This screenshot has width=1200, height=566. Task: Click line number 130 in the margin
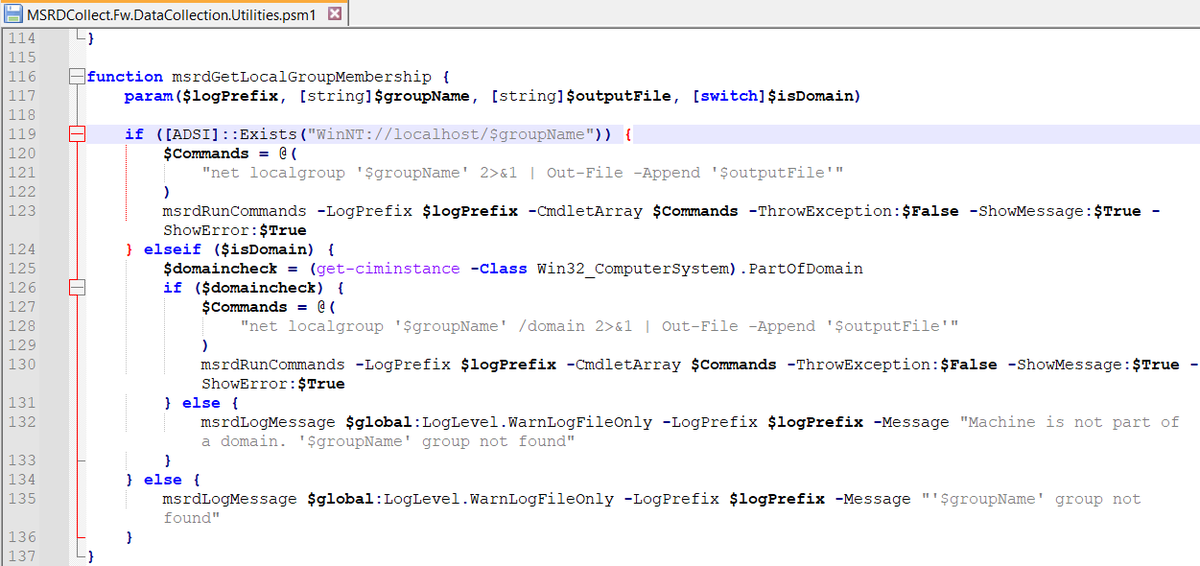(x=22, y=365)
